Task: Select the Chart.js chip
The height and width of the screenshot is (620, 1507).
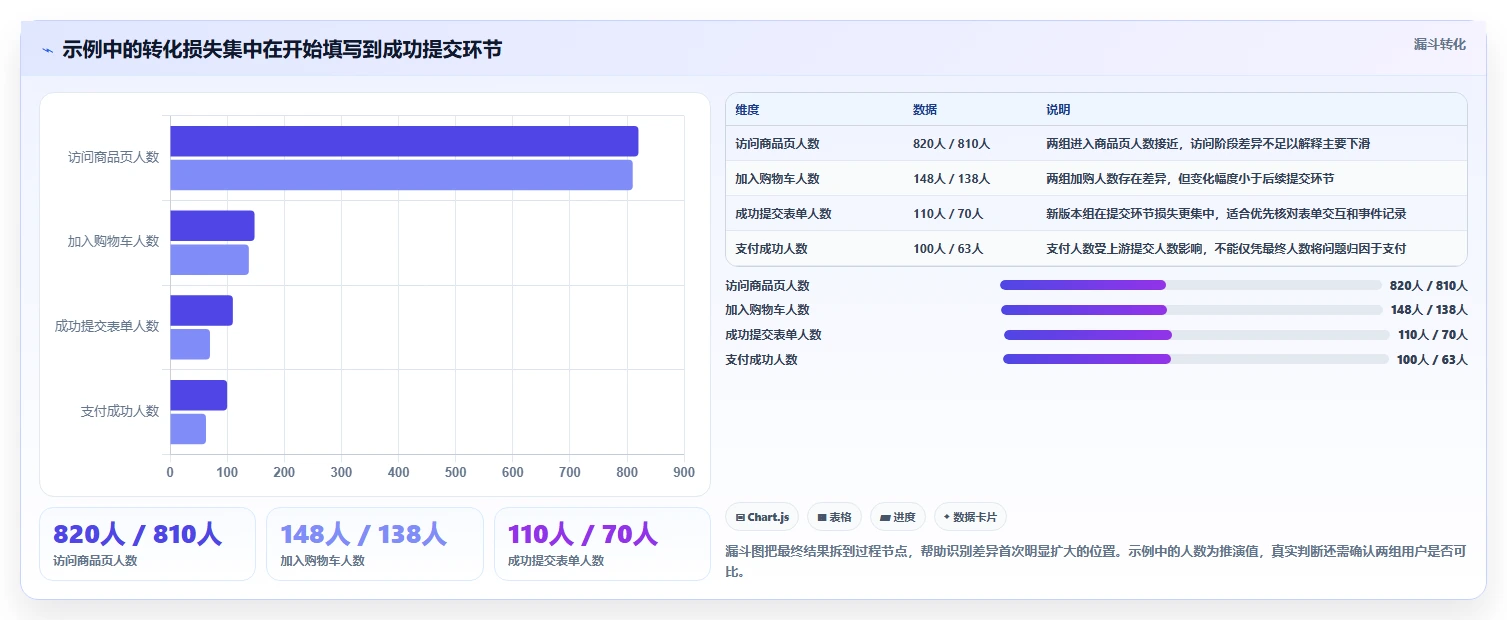Action: click(762, 517)
